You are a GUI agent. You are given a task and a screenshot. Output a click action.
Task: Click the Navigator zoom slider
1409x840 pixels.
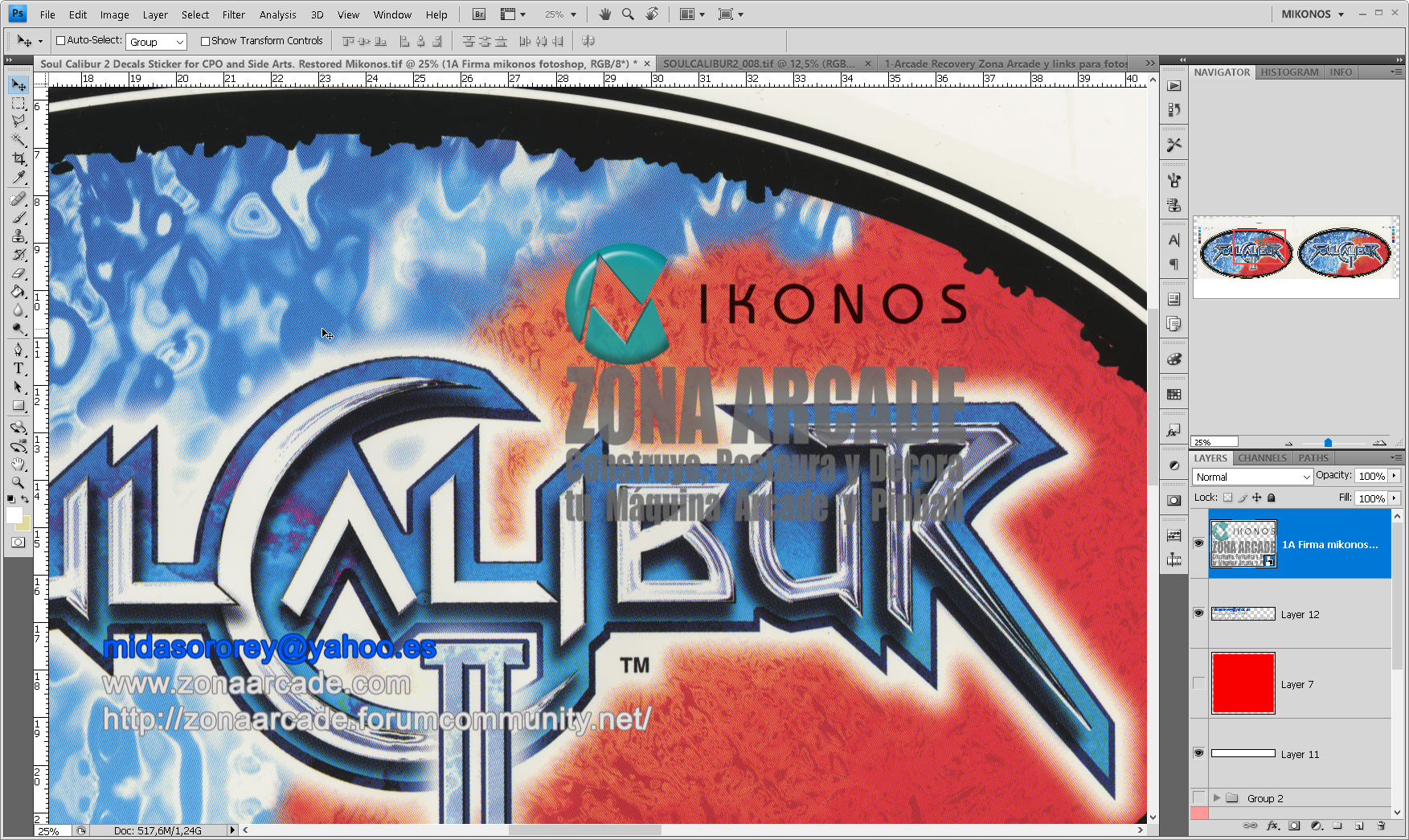tap(1326, 442)
